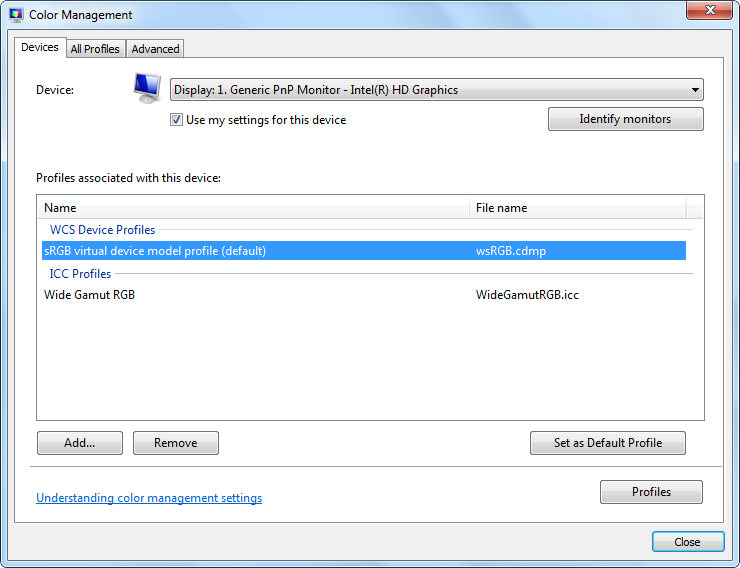
Task: Click the WideGamutRGB.icc file name
Action: [527, 295]
